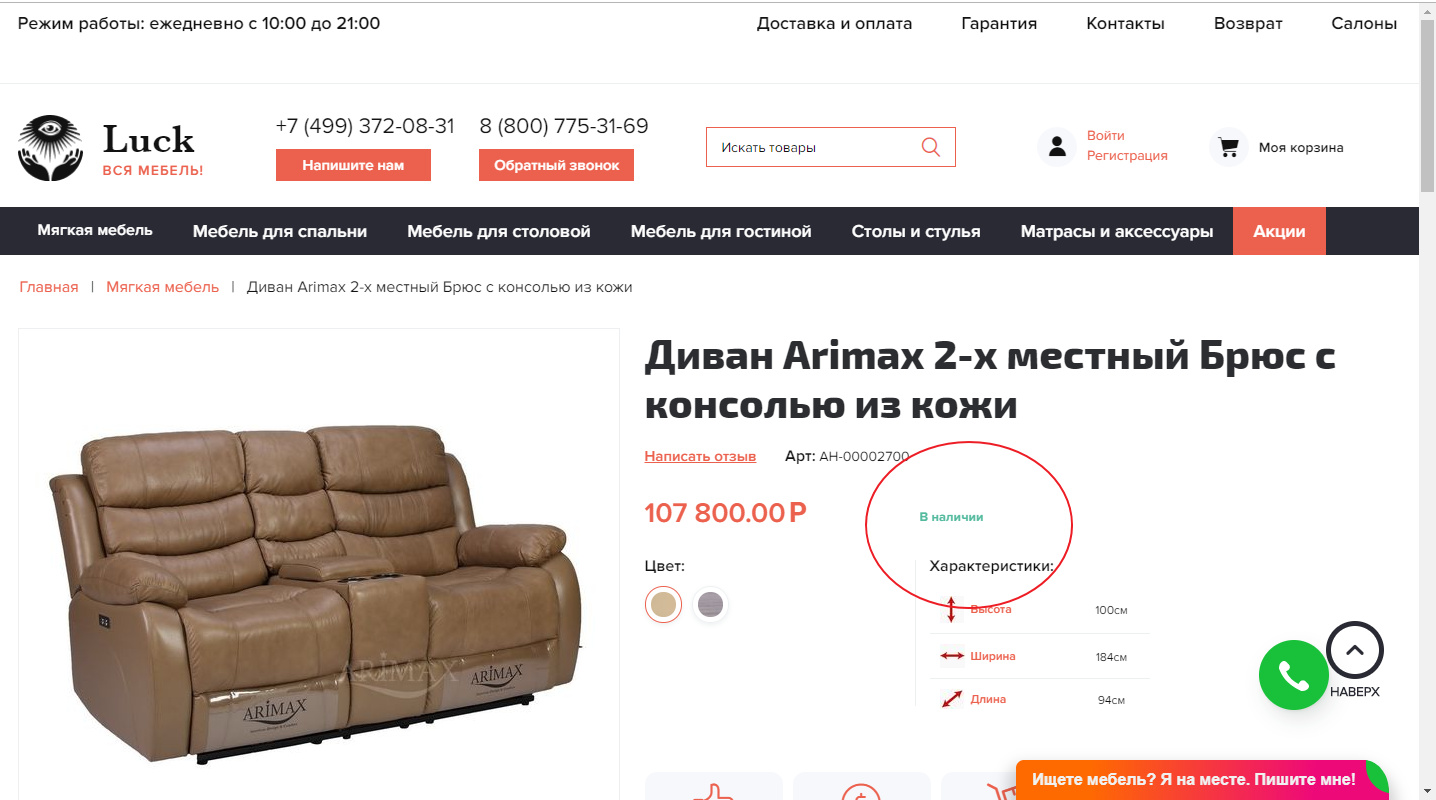The image size is (1436, 800).
Task: Open the Мебель для спальни menu
Action: 280,231
